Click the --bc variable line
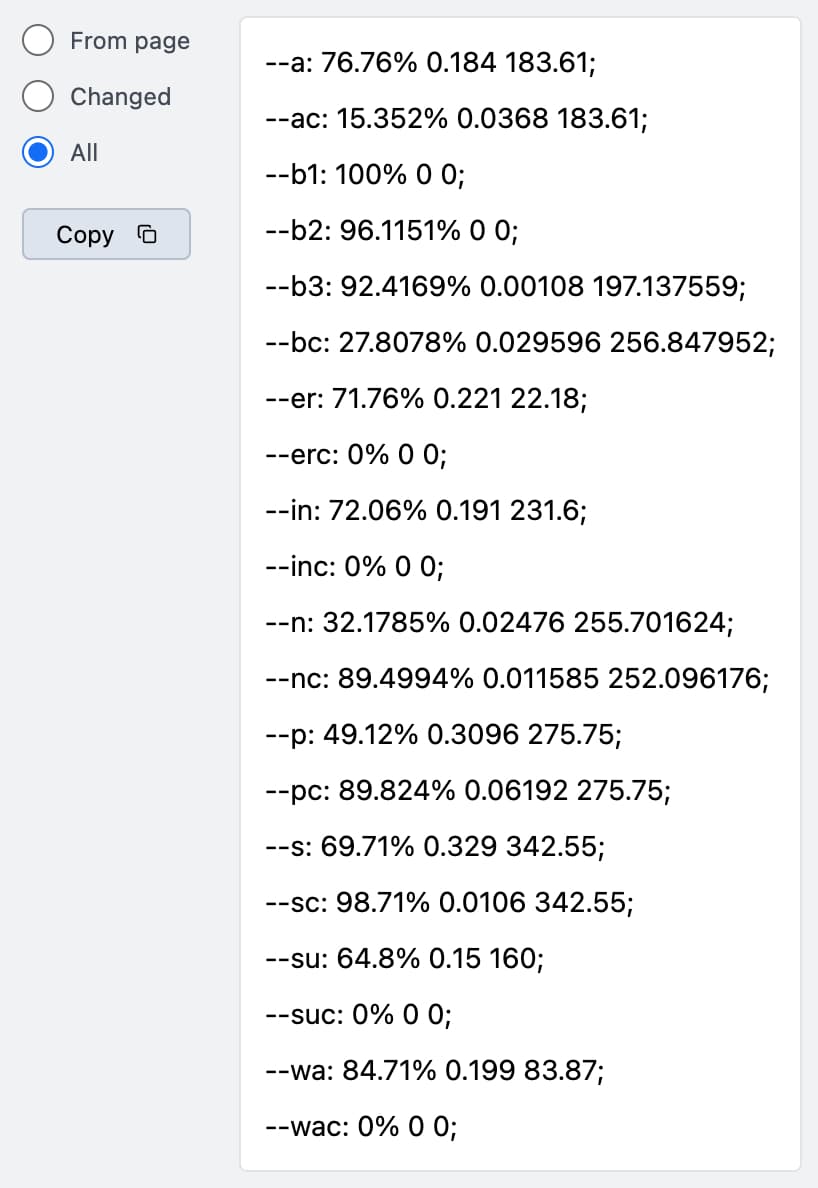The height and width of the screenshot is (1188, 818). coord(522,345)
